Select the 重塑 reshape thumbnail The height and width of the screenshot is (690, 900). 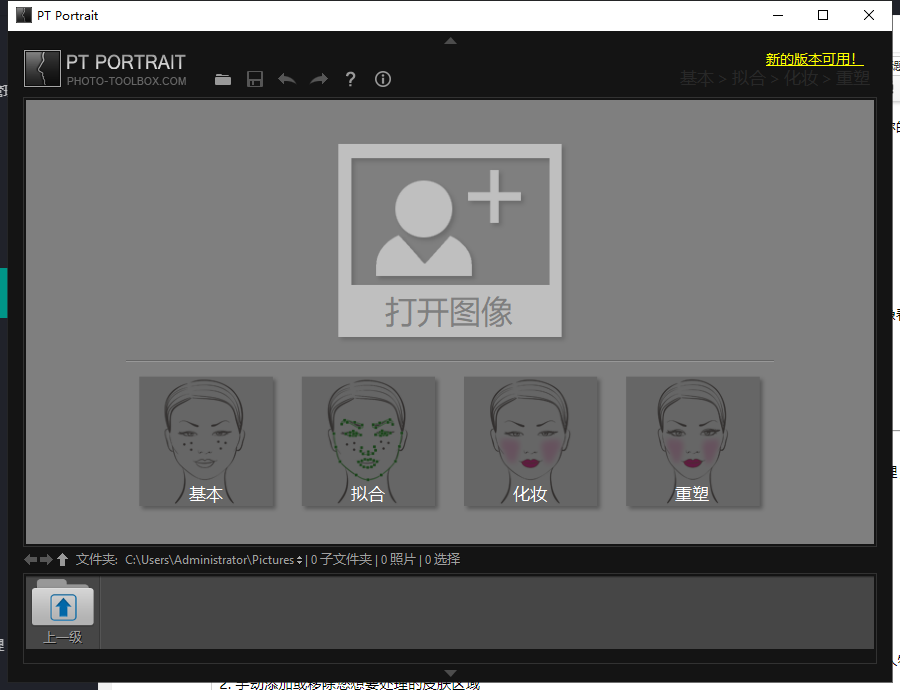pyautogui.click(x=692, y=442)
